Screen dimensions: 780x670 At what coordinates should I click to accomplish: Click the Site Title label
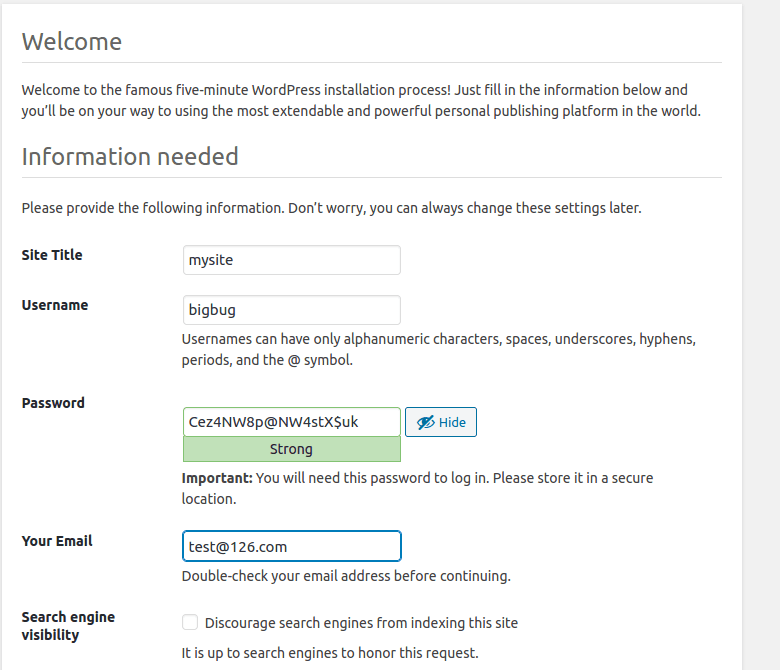(x=52, y=255)
